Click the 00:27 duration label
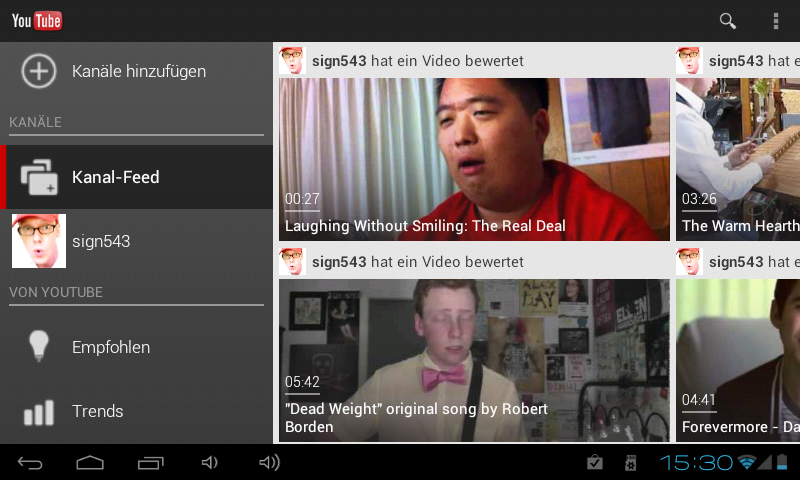The width and height of the screenshot is (800, 480). pos(302,199)
